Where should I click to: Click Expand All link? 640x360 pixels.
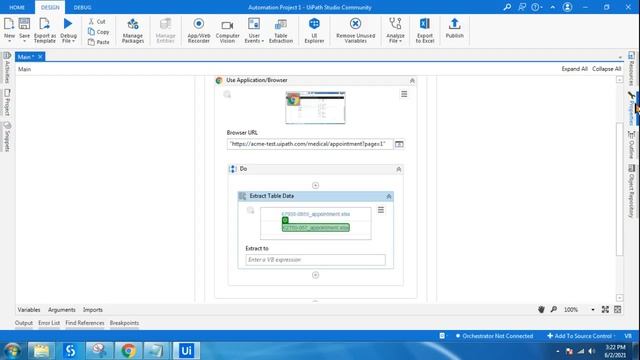coord(574,69)
